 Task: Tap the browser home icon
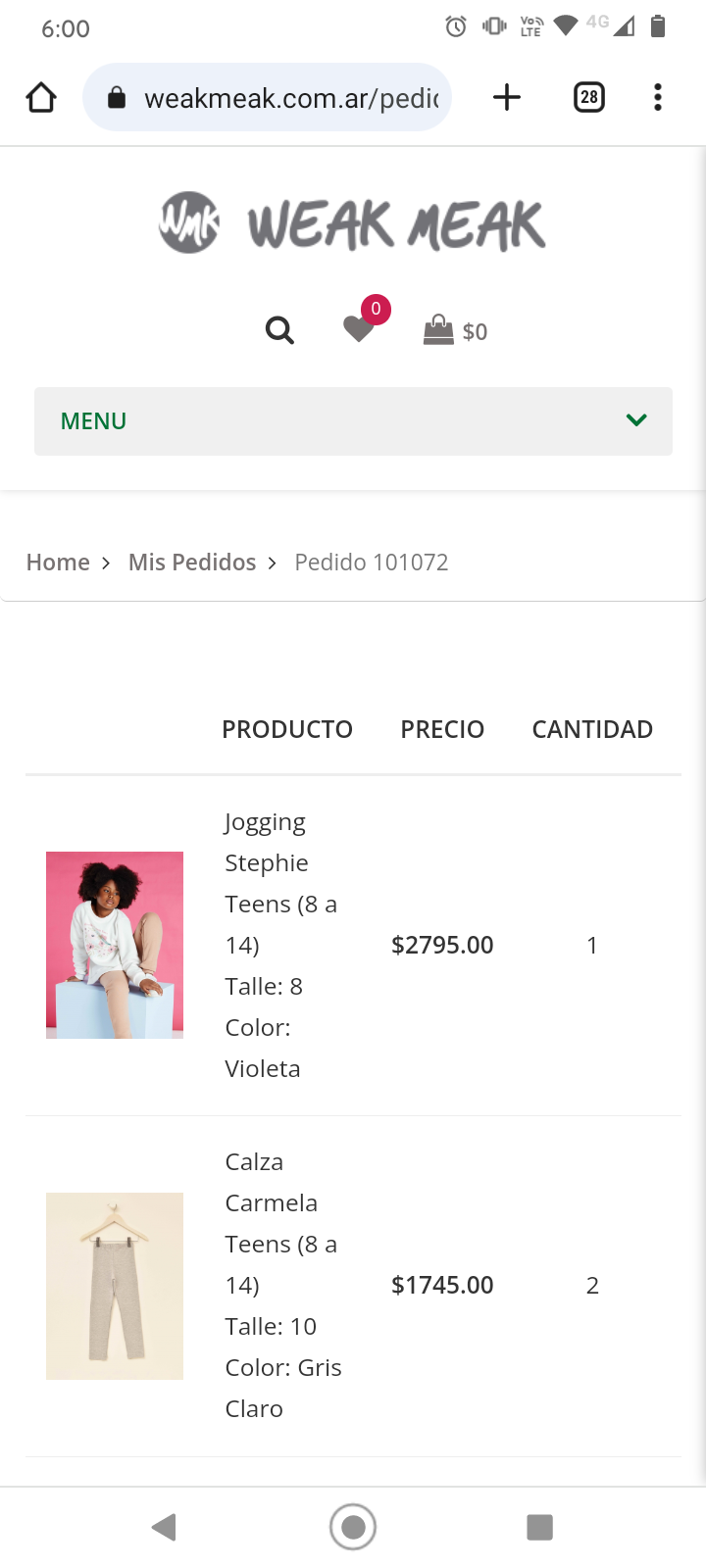[x=41, y=98]
